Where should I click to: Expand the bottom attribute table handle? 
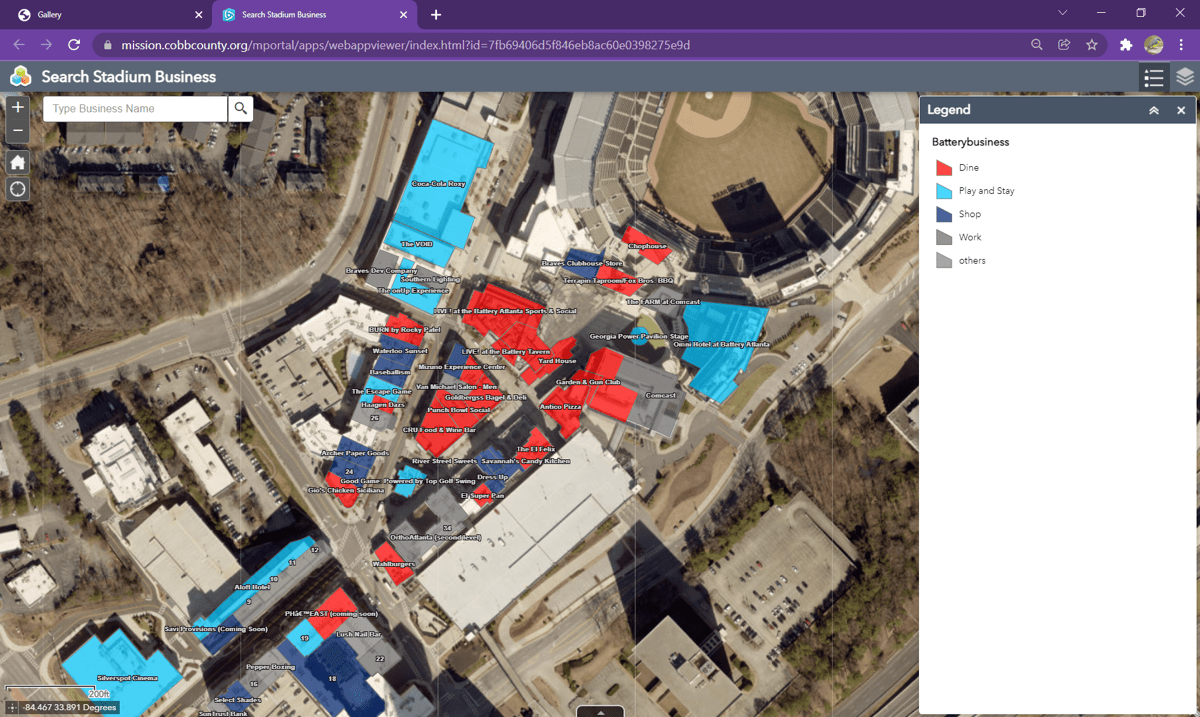(600, 711)
